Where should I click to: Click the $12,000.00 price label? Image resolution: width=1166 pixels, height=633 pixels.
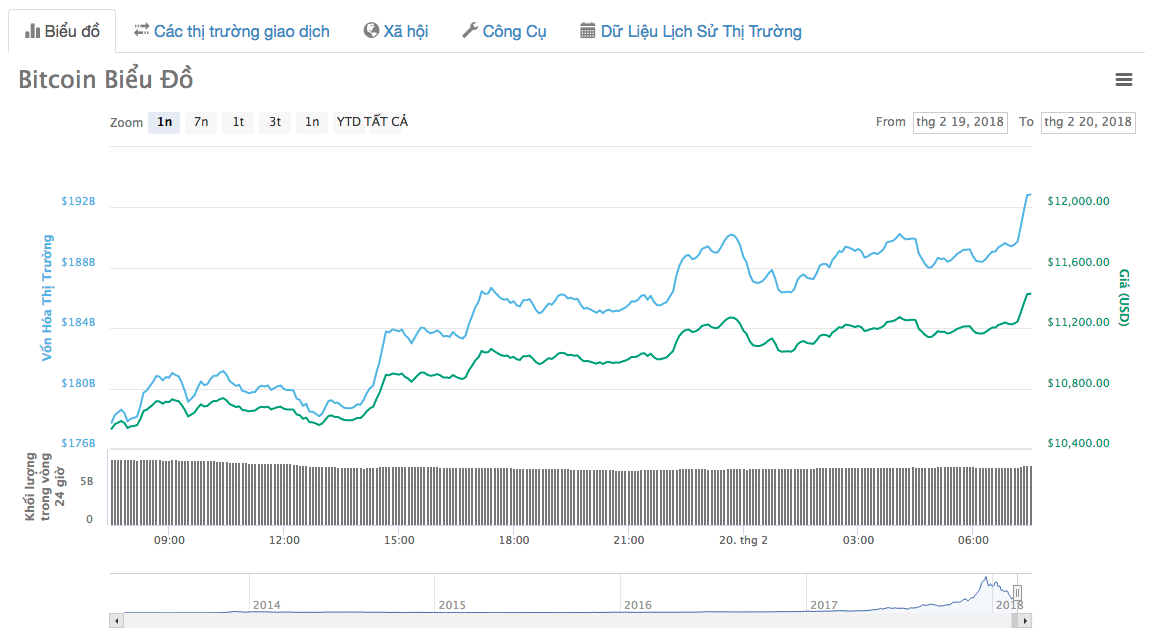1078,202
